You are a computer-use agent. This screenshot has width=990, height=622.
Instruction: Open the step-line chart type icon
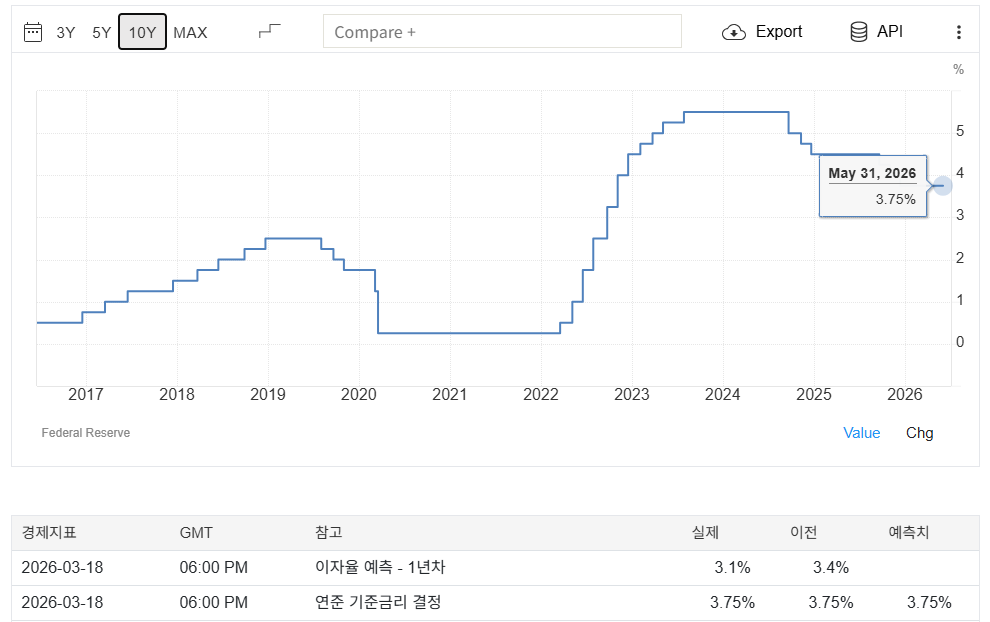270,30
